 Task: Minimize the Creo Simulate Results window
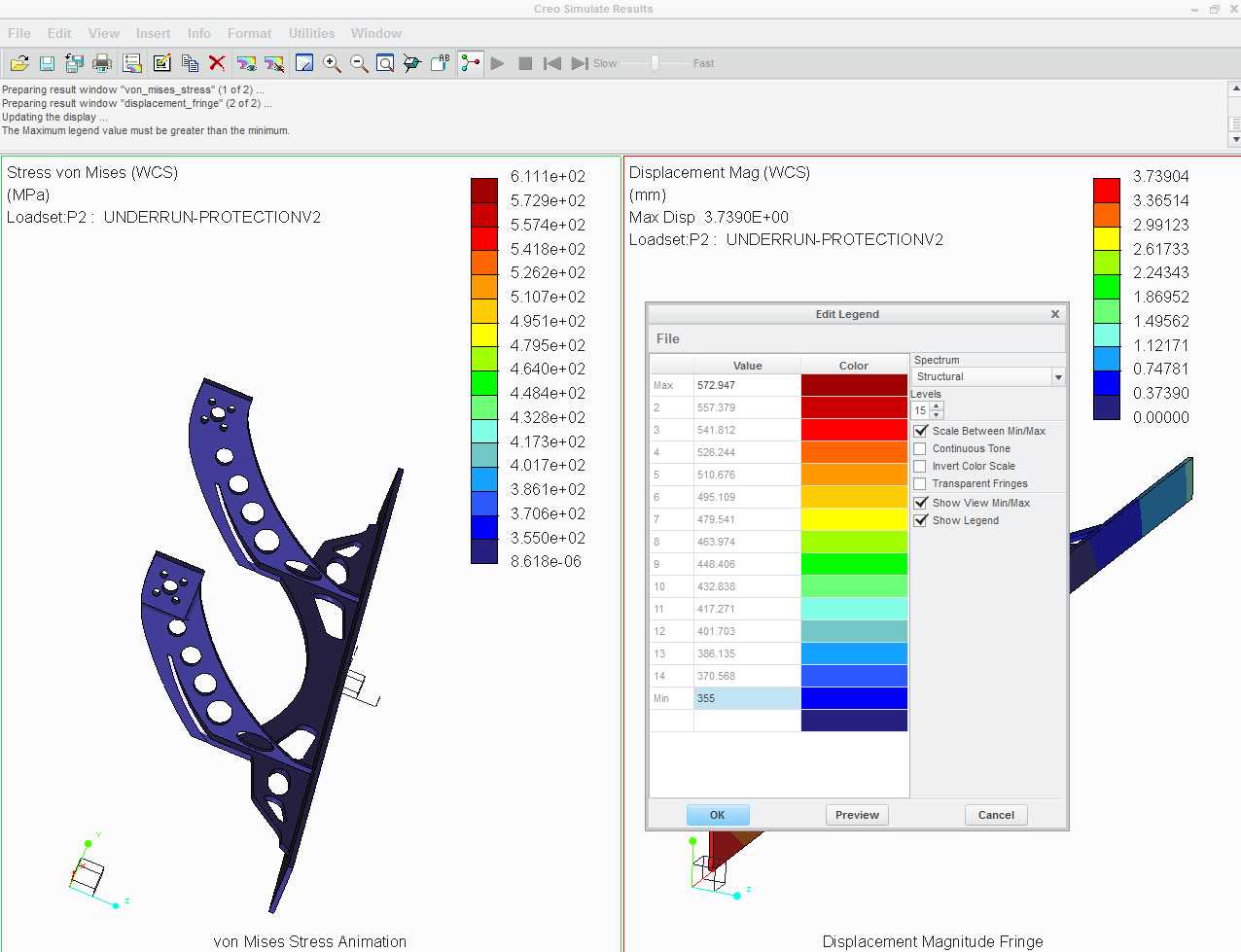pos(1194,9)
